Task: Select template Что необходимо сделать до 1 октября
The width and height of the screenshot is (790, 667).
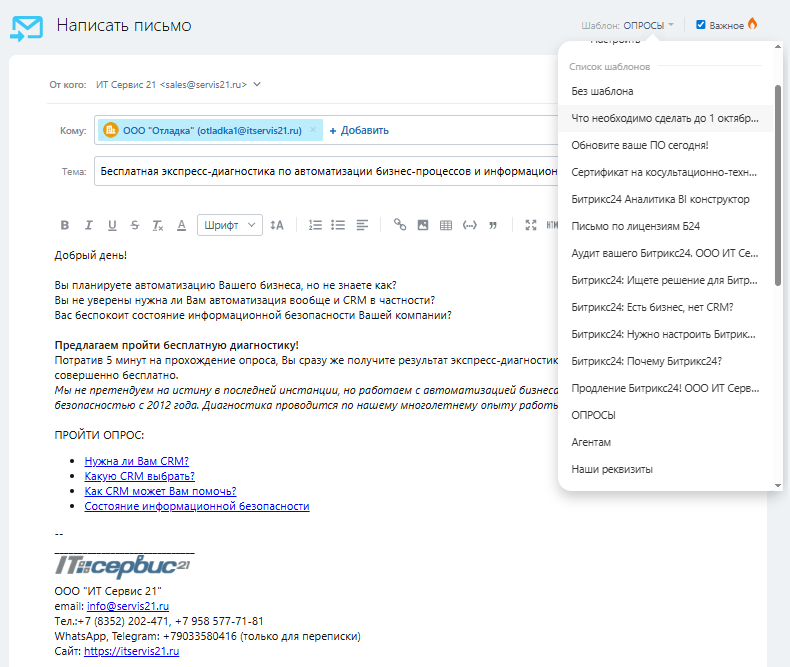Action: pyautogui.click(x=665, y=118)
